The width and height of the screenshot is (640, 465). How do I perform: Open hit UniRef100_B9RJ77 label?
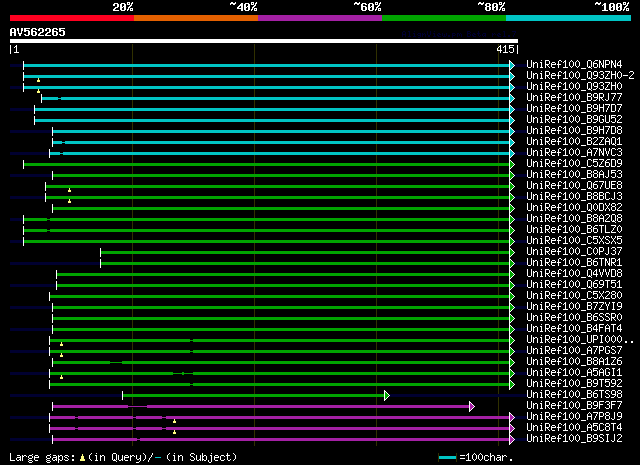574,98
